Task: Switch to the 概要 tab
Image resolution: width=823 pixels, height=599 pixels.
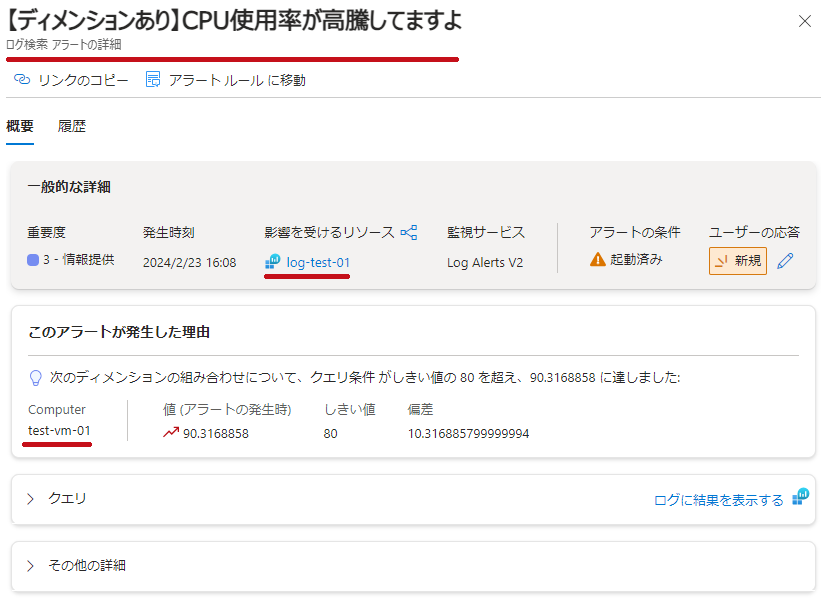Action: click(x=20, y=127)
